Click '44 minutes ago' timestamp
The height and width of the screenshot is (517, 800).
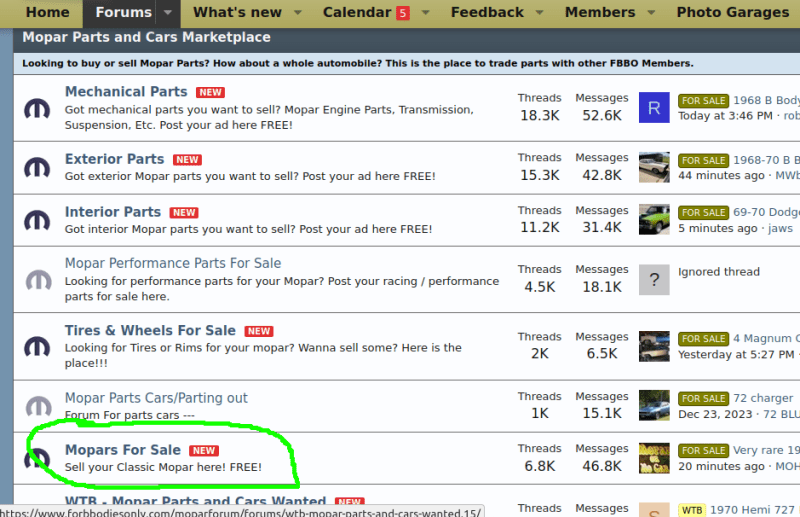pyautogui.click(x=721, y=176)
